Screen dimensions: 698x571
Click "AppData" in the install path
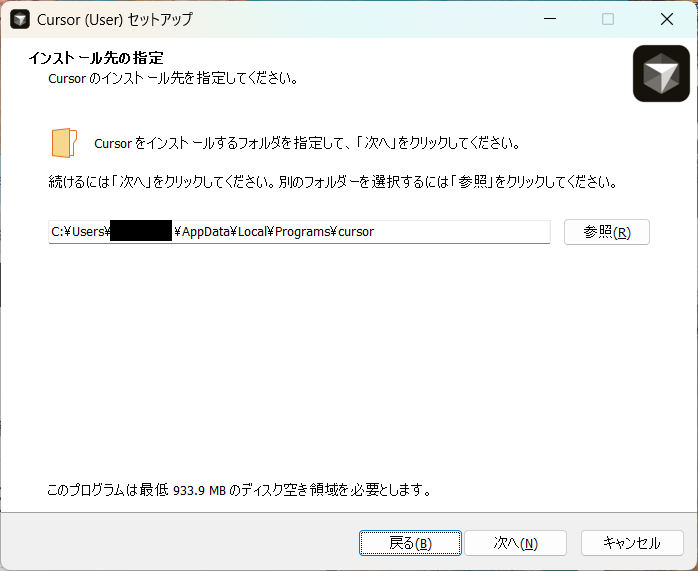click(x=206, y=232)
